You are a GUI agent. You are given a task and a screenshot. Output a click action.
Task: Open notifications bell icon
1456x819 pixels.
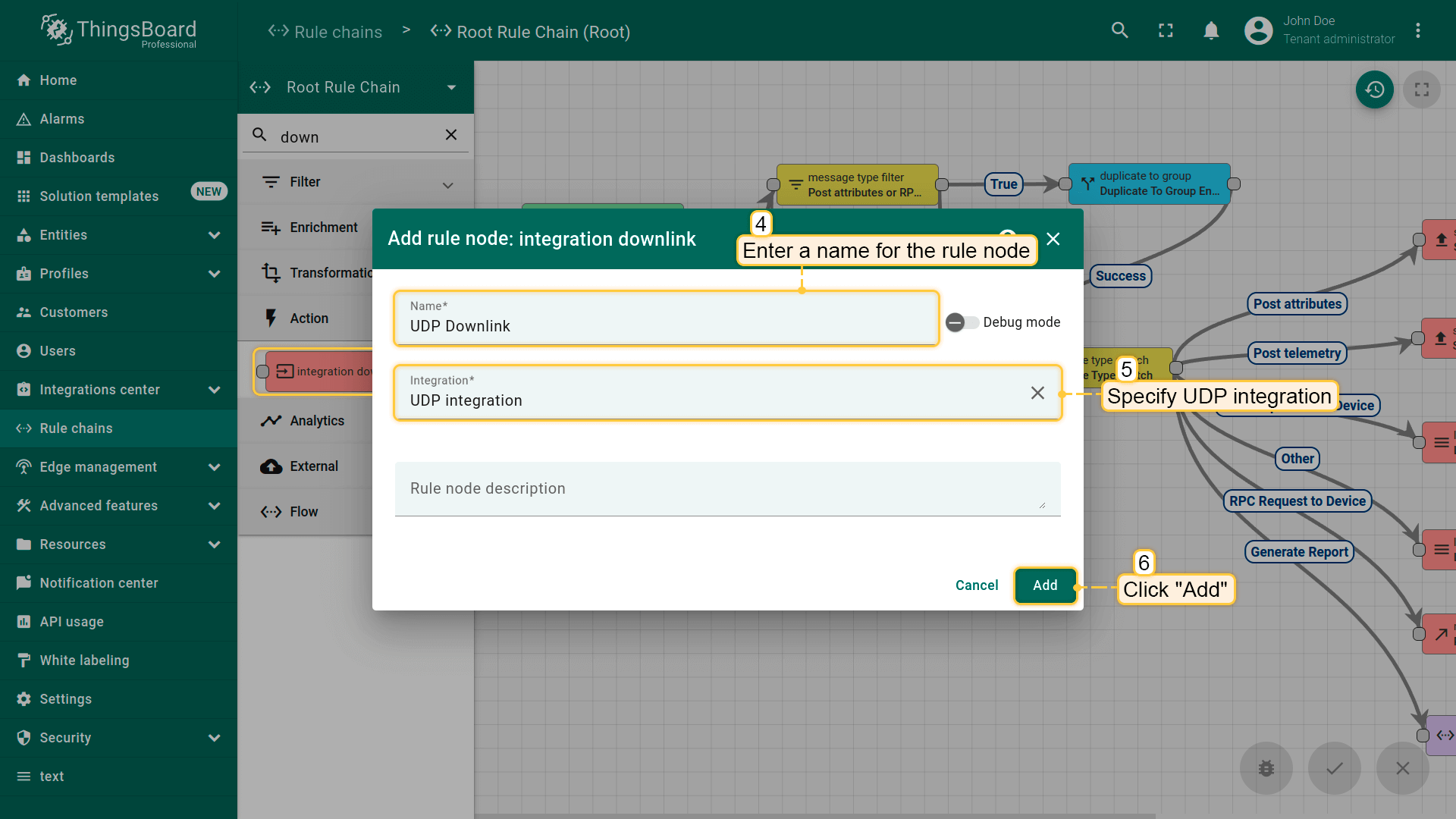click(x=1211, y=30)
